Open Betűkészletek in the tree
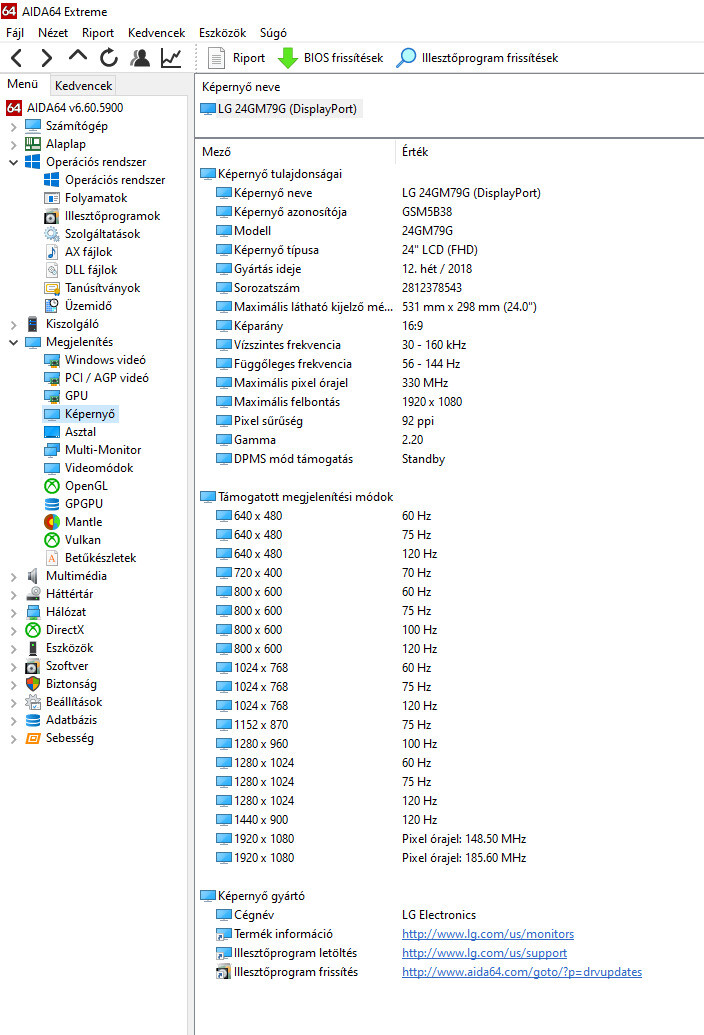Viewport: 704px width, 1035px height. coord(90,558)
